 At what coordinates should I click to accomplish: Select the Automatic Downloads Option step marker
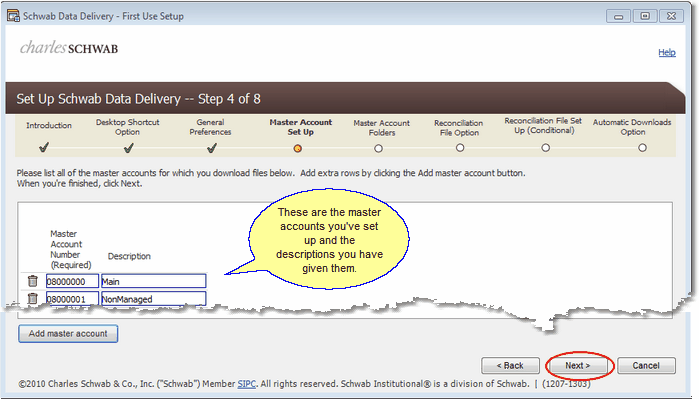click(x=642, y=148)
